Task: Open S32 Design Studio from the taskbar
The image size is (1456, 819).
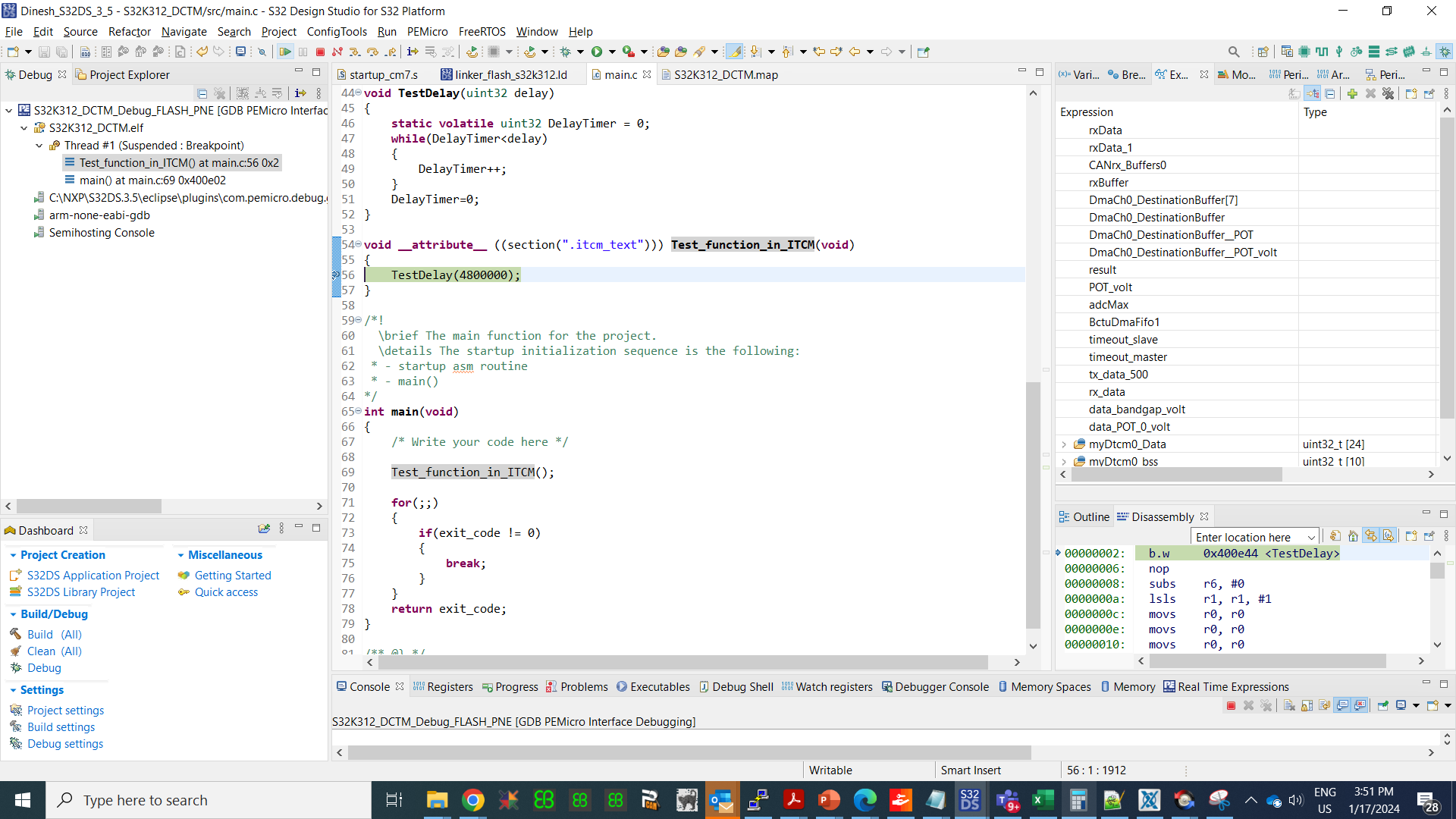Action: pos(970,799)
